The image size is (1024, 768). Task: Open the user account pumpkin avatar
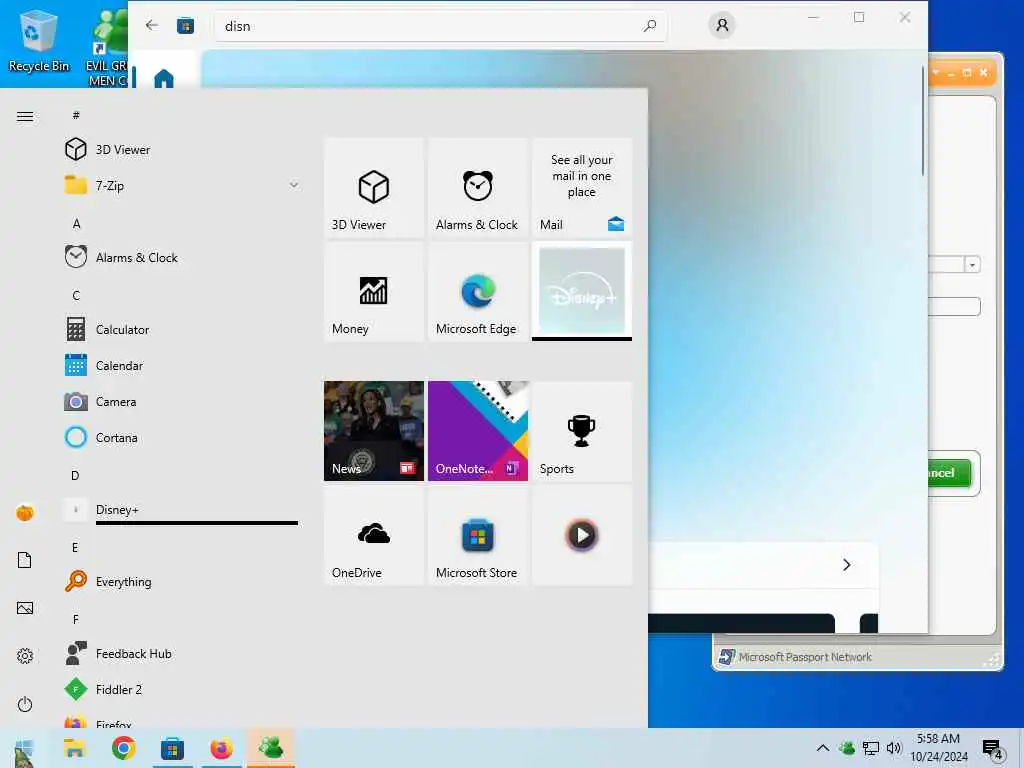[25, 513]
